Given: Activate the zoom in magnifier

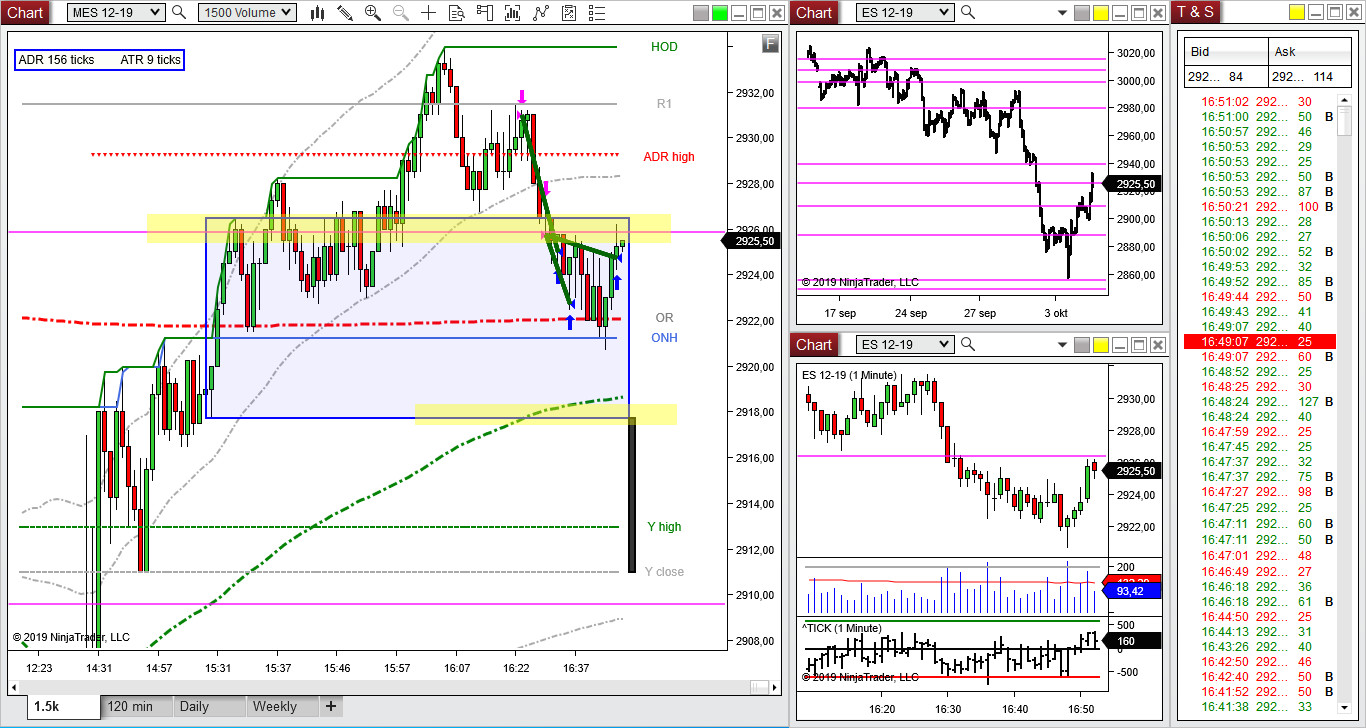Looking at the screenshot, I should point(373,12).
